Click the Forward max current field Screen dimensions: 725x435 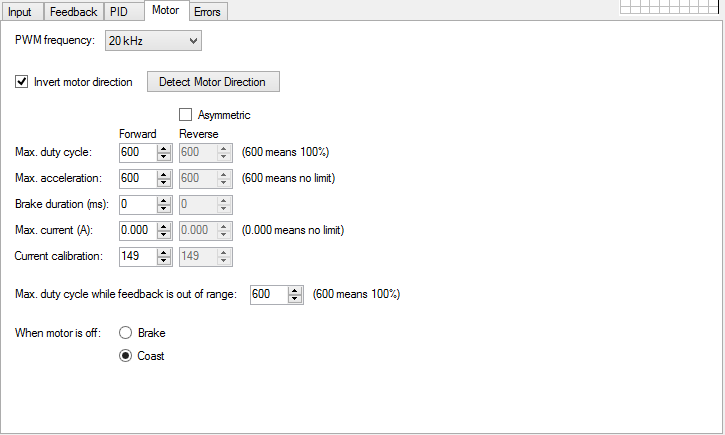coord(138,230)
